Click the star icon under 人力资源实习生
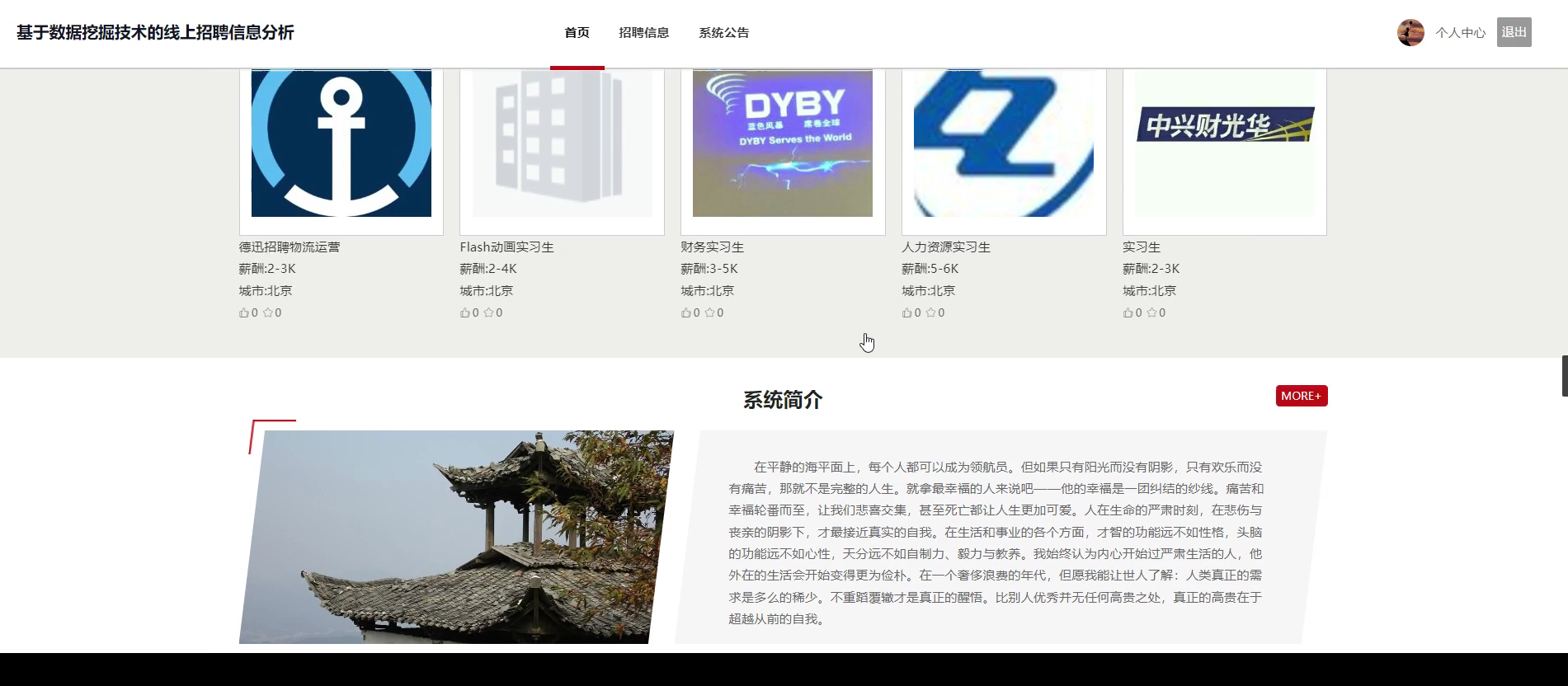Viewport: 1568px width, 686px height. [x=930, y=313]
